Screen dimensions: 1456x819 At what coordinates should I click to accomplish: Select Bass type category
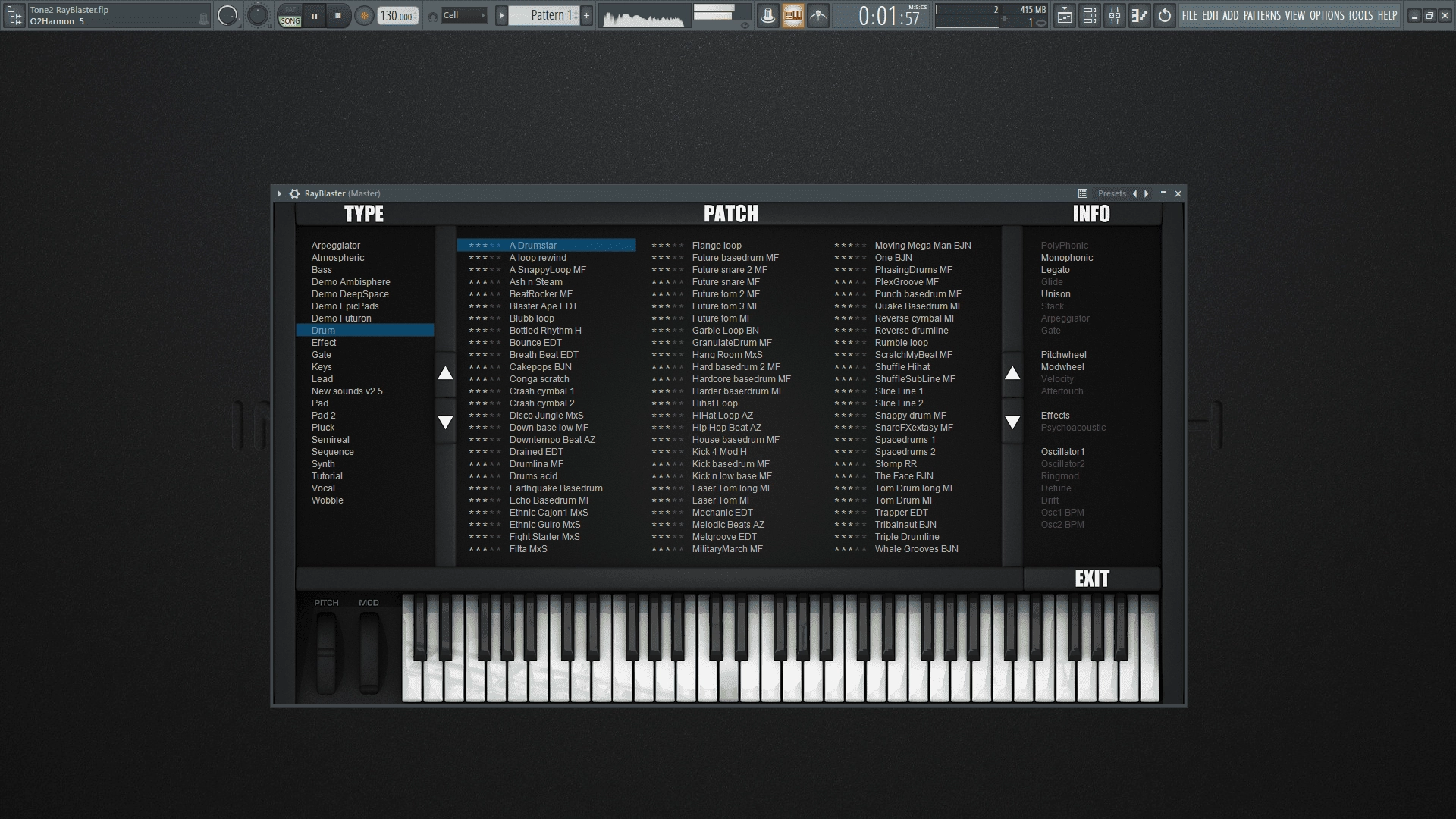(322, 270)
